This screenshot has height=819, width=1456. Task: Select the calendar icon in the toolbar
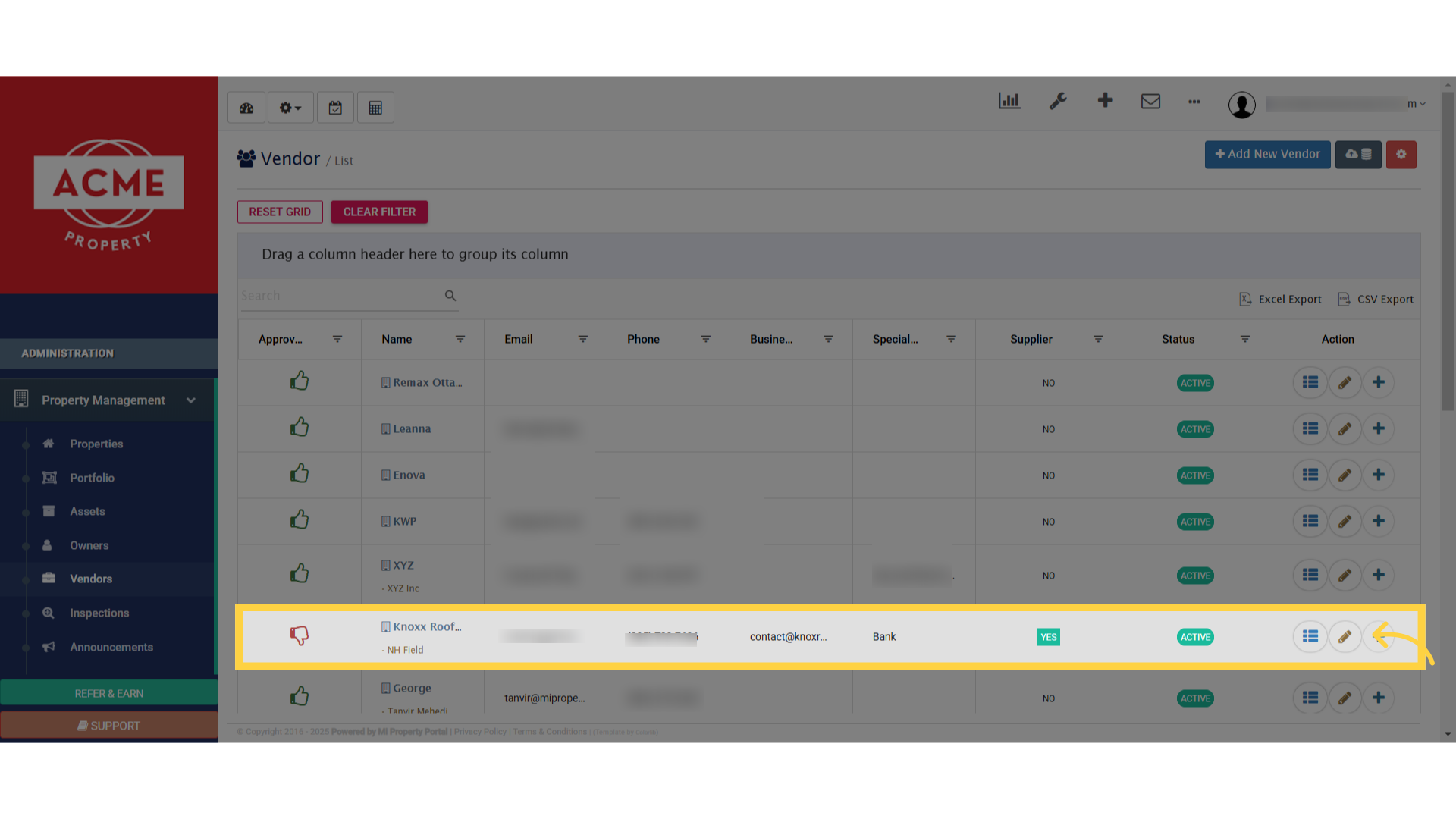(x=335, y=107)
